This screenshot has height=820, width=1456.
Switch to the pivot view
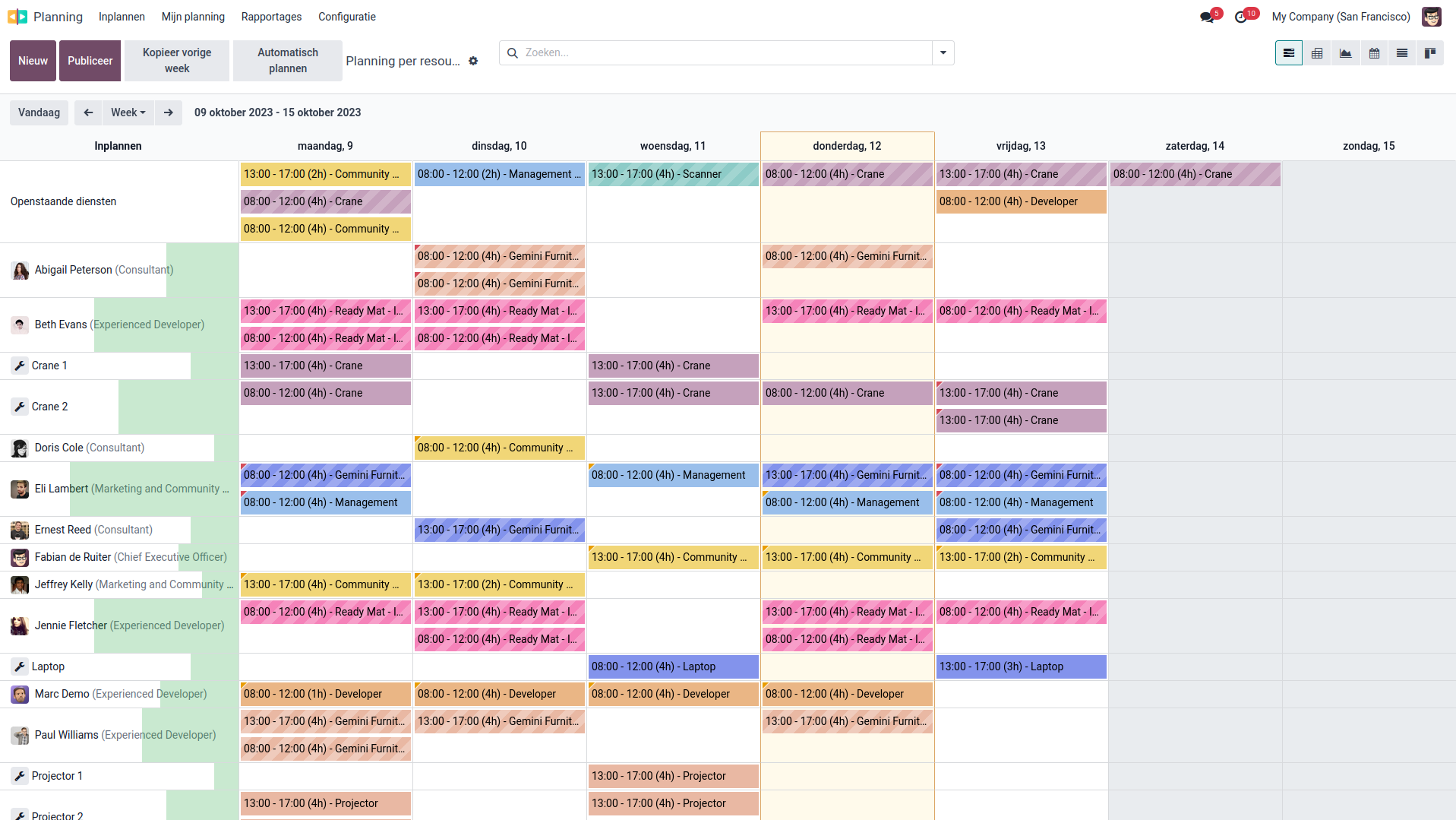(x=1318, y=53)
